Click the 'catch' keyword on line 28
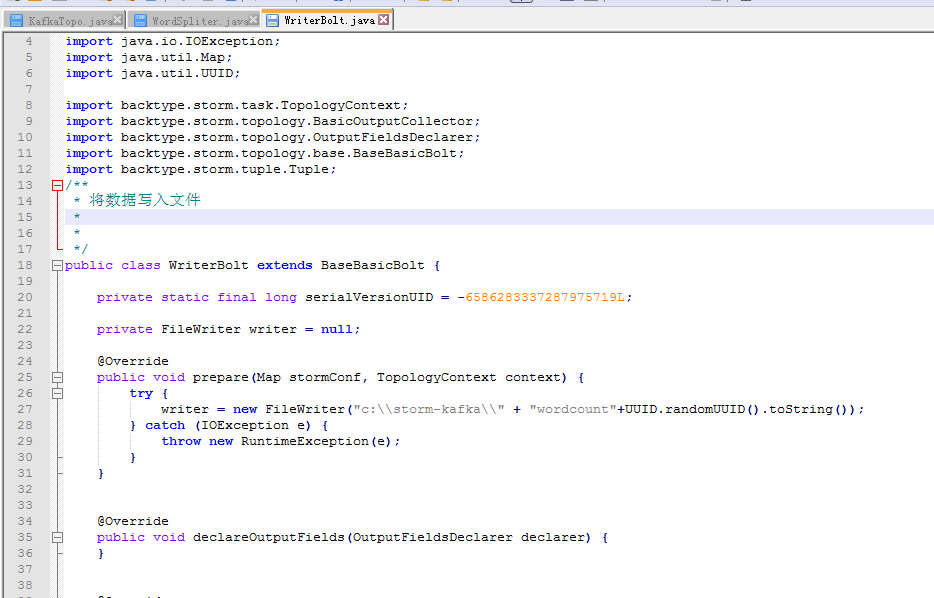Image resolution: width=934 pixels, height=598 pixels. tap(165, 425)
